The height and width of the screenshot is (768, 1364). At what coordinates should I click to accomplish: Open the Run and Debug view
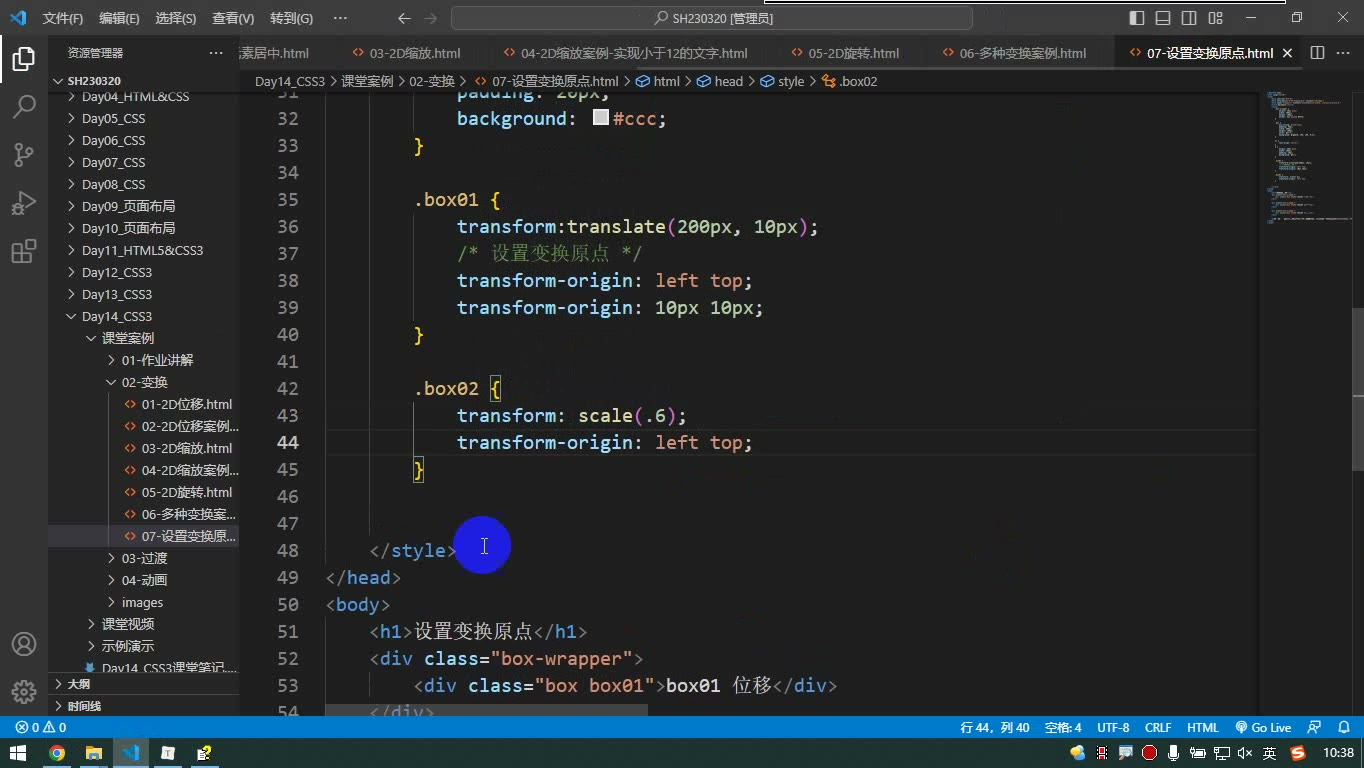pyautogui.click(x=24, y=203)
